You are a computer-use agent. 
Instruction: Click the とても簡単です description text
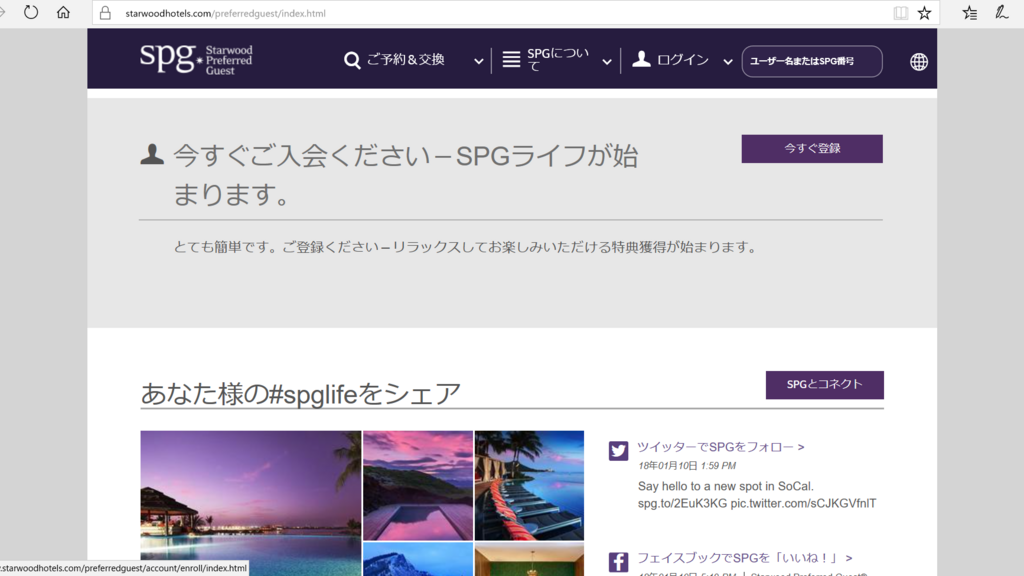(x=465, y=247)
